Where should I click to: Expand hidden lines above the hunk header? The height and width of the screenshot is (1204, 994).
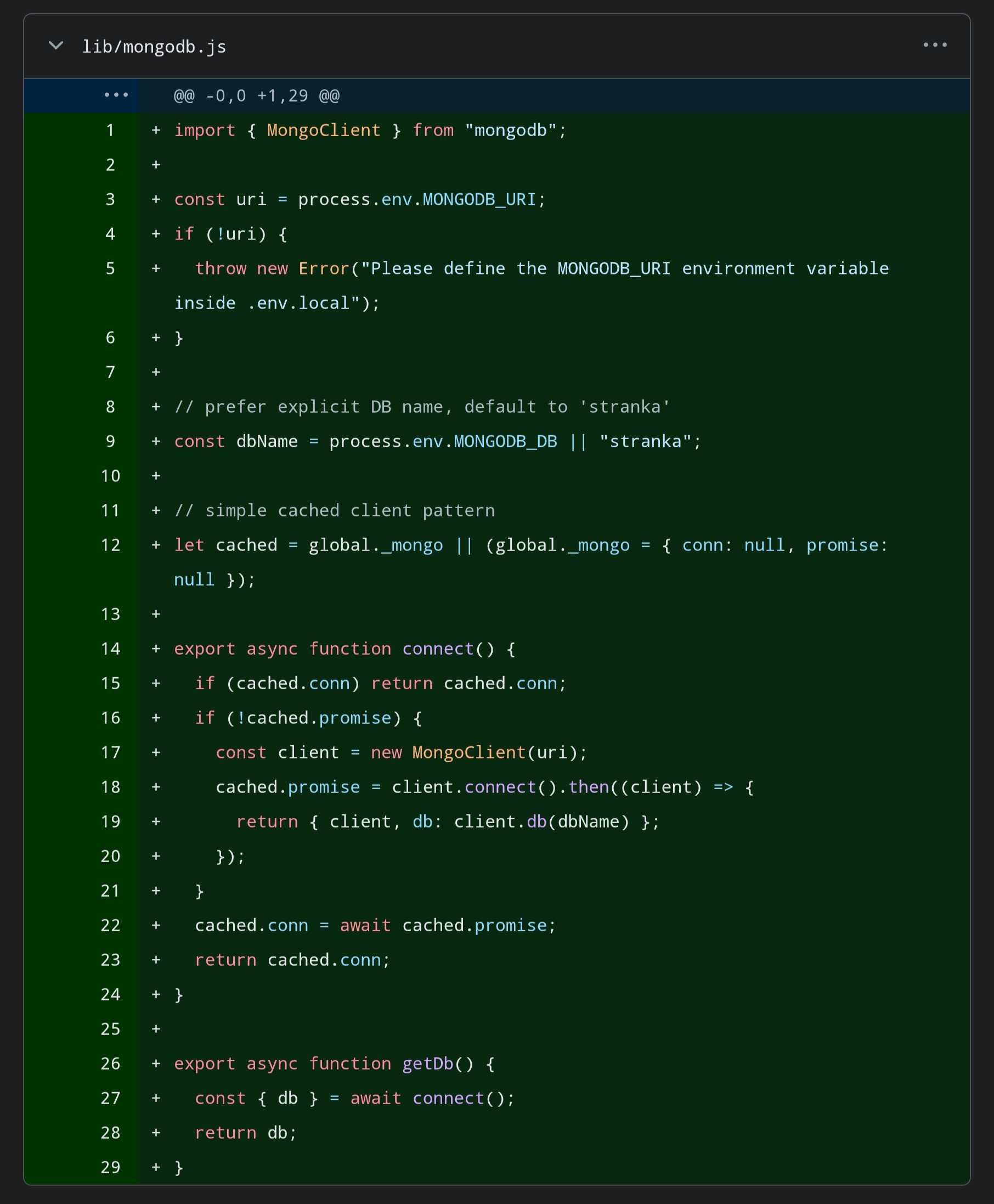tap(116, 95)
